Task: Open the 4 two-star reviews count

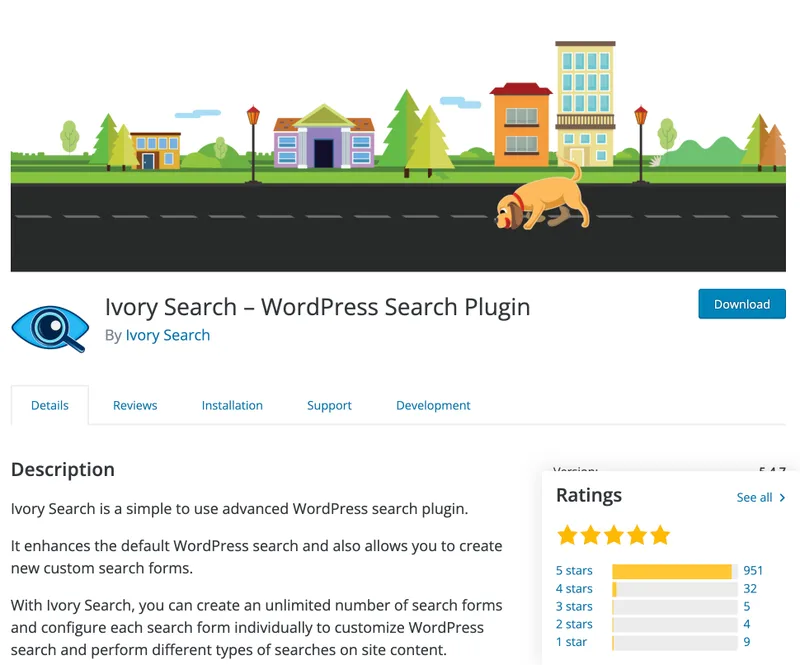Action: pos(747,624)
